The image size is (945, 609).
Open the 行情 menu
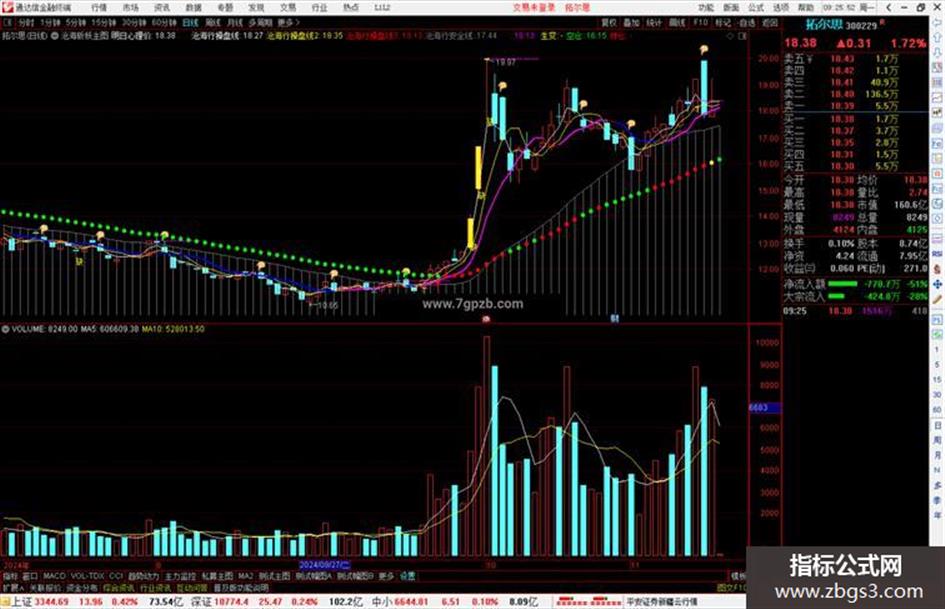(x=99, y=8)
